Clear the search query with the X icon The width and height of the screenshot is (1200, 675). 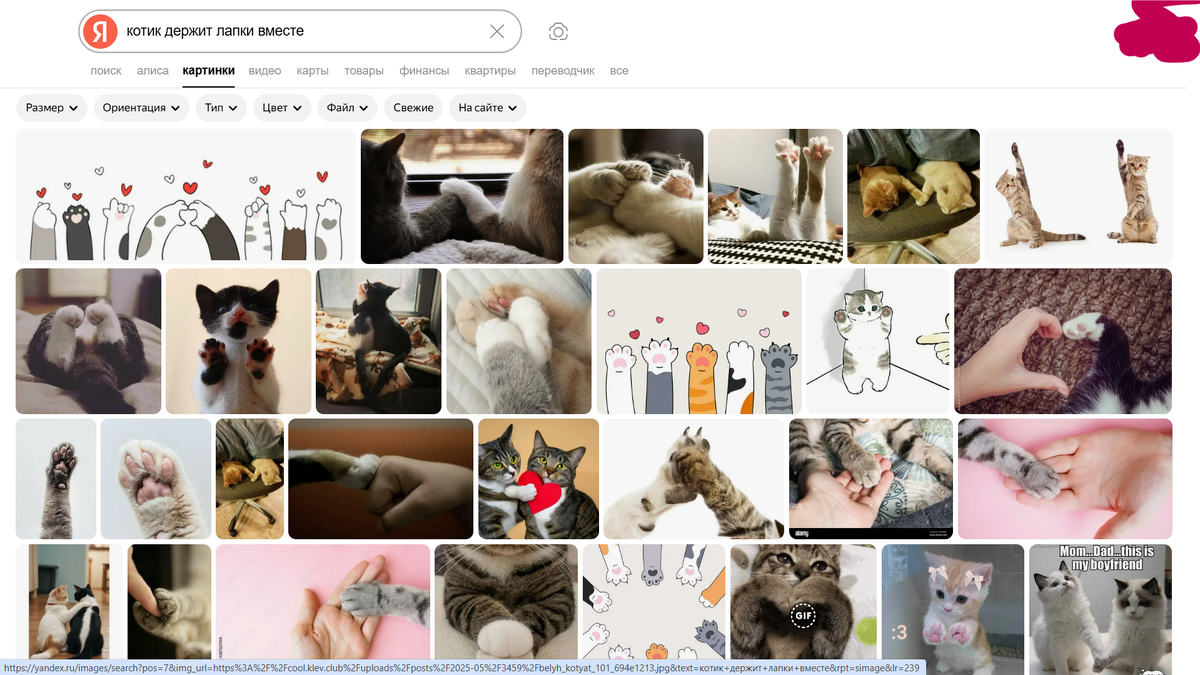(x=497, y=31)
